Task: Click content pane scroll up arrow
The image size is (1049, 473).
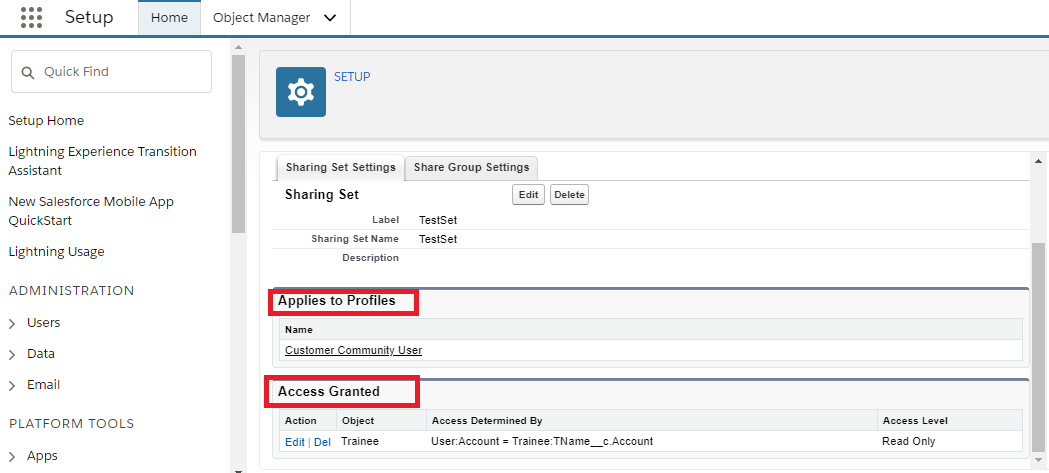Action: 1038,161
